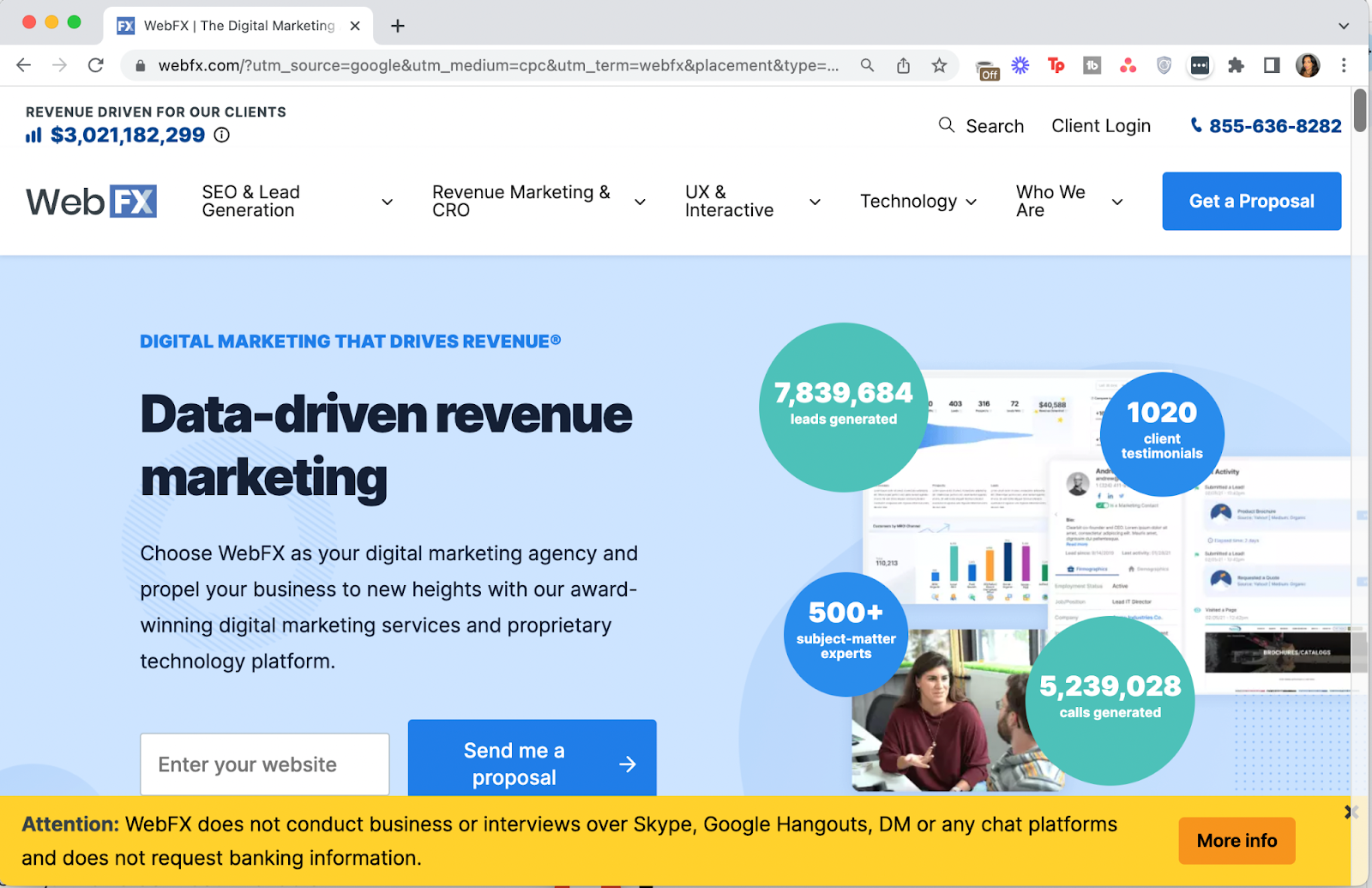Click the 5,239,028 calls generated circle
1372x888 pixels.
(1110, 701)
